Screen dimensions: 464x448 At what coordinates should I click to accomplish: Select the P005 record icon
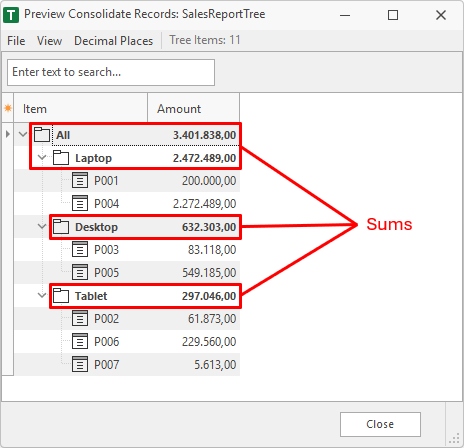click(x=80, y=272)
